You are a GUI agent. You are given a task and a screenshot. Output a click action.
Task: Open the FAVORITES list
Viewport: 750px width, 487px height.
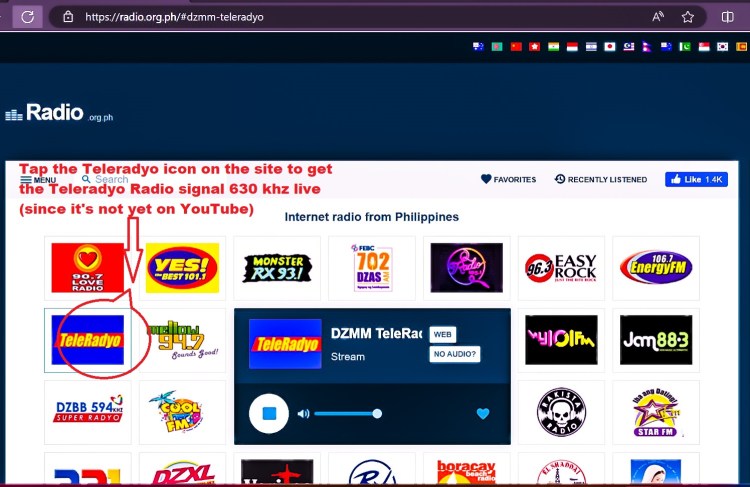click(509, 180)
